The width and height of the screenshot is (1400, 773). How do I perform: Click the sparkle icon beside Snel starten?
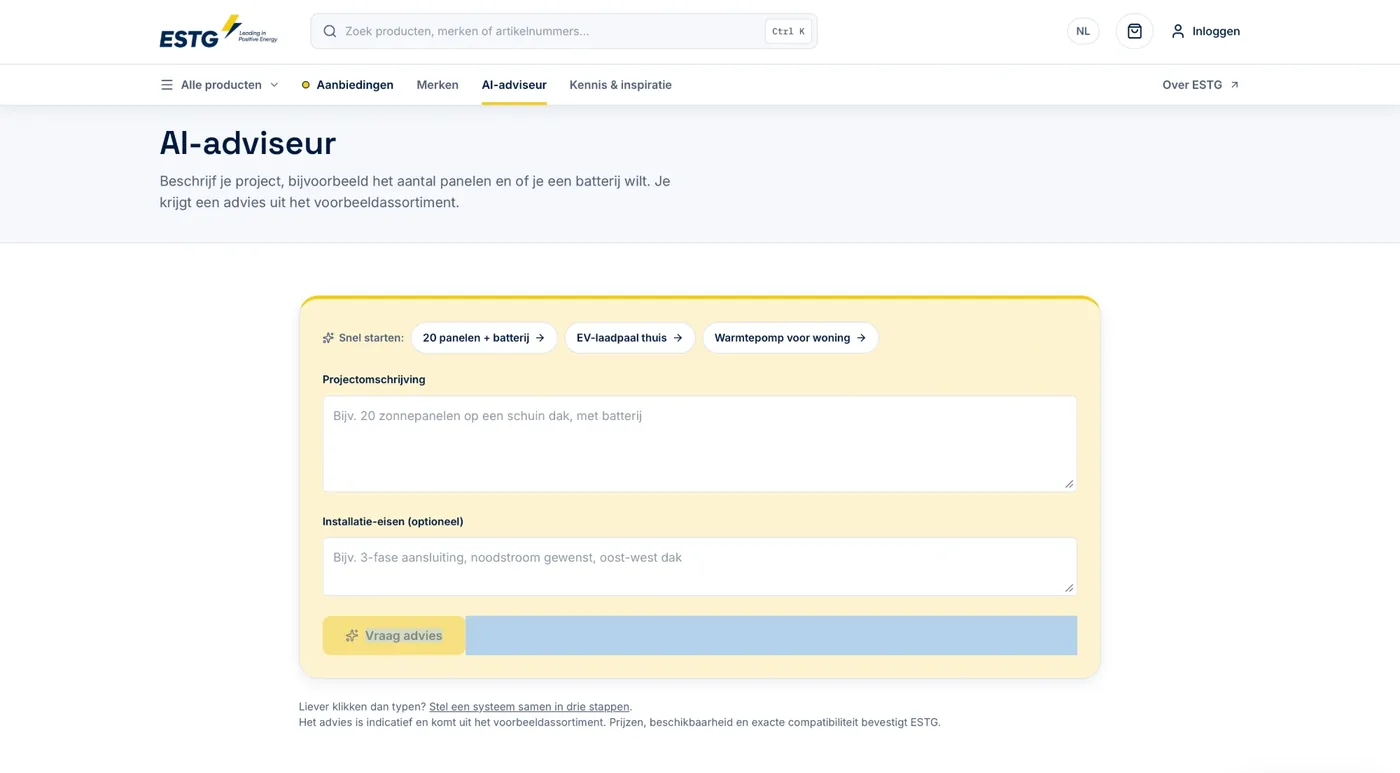tap(328, 338)
